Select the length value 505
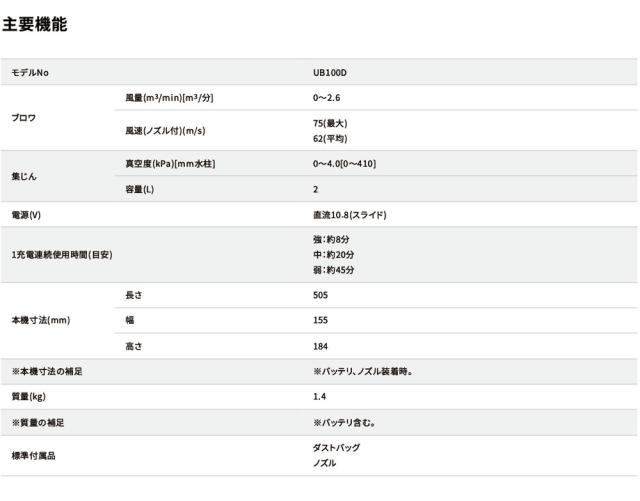Viewport: 640px width, 501px height. pyautogui.click(x=320, y=295)
